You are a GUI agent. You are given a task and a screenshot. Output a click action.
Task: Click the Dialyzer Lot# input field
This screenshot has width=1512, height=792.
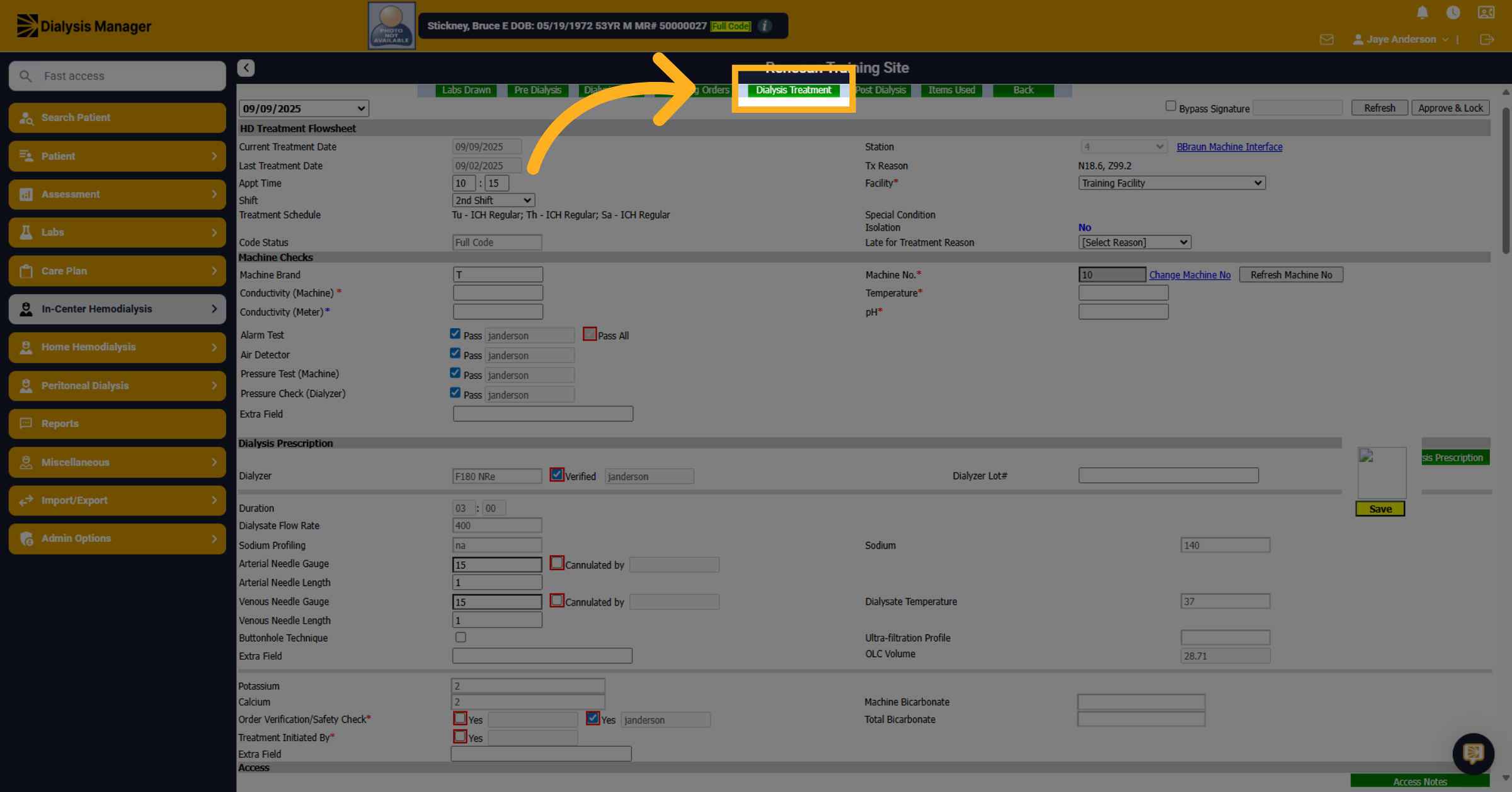click(1169, 476)
